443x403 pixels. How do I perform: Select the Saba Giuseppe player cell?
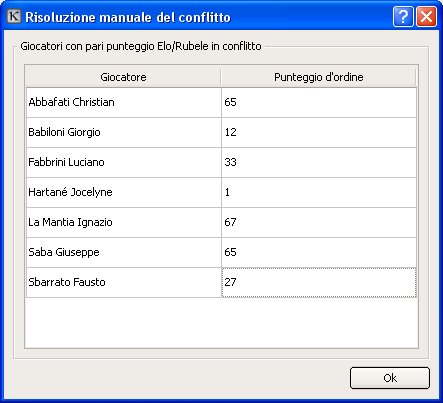tap(124, 252)
